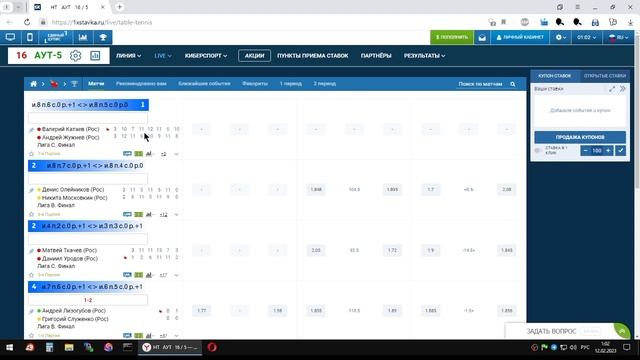Add Олейников vs Московкин match to favorites star
Screen dimensions: 640x360
(31, 214)
